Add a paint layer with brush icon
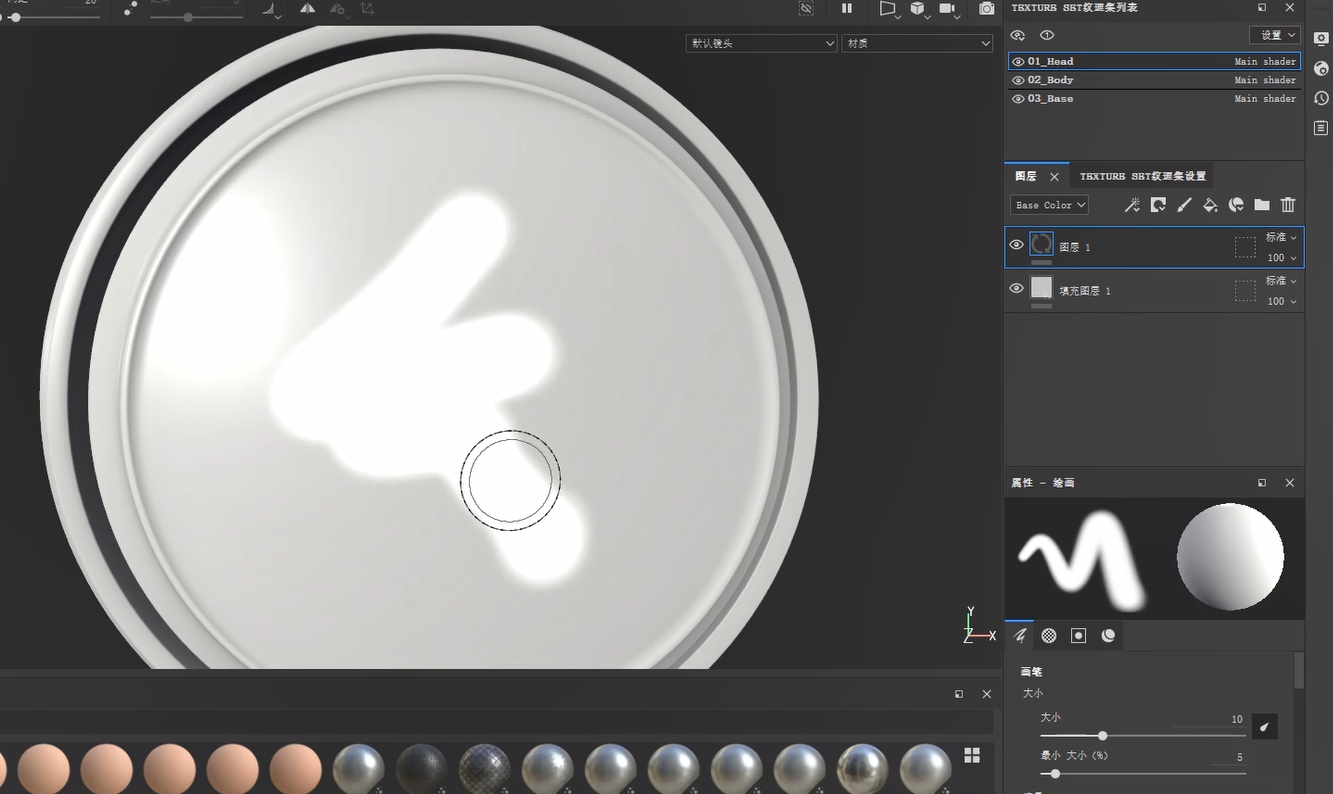This screenshot has height=794, width=1333. point(1184,205)
